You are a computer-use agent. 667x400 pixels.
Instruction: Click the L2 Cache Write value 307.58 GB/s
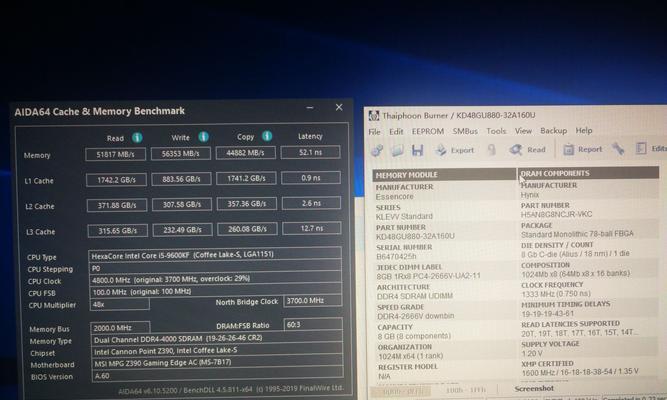point(182,204)
